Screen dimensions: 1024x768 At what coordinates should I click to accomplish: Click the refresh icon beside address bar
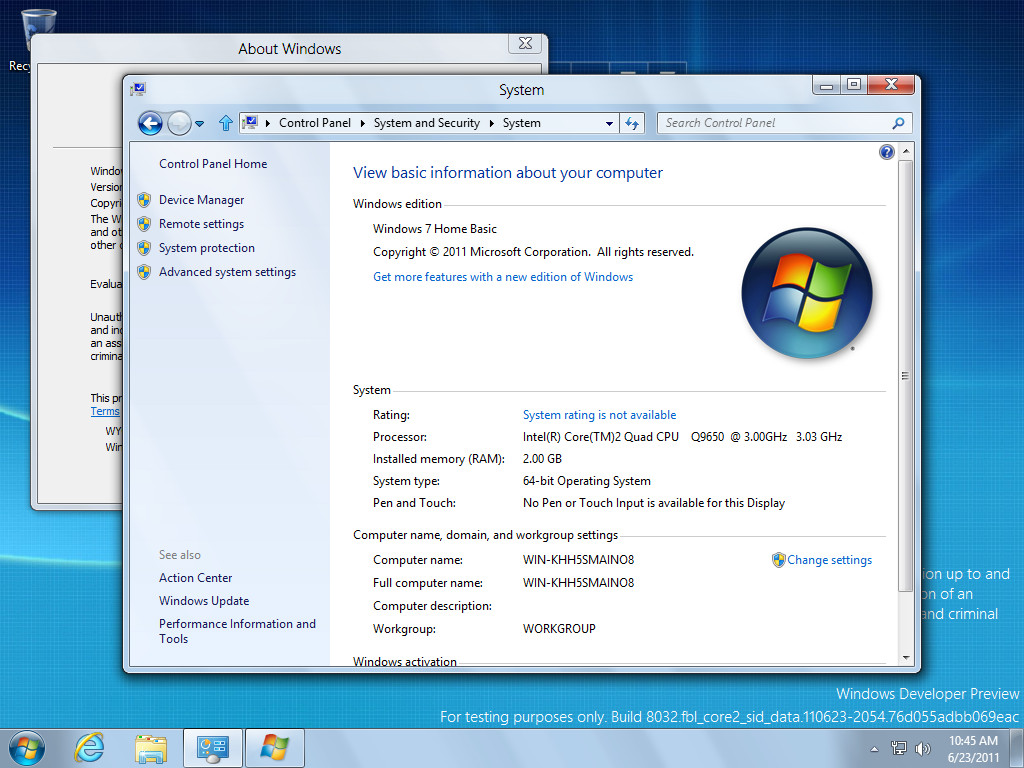[x=632, y=123]
